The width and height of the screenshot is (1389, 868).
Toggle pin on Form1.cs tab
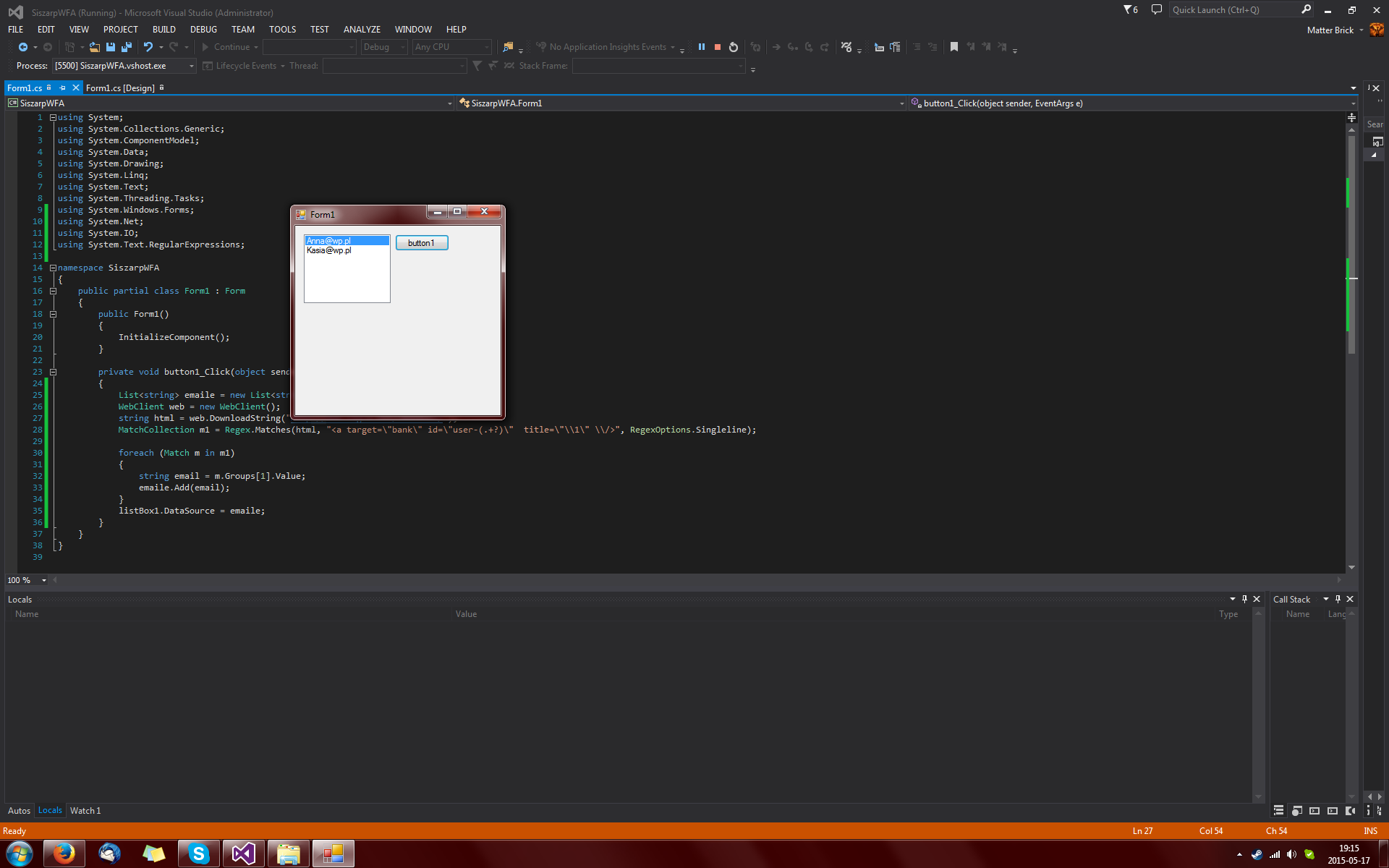[x=63, y=88]
